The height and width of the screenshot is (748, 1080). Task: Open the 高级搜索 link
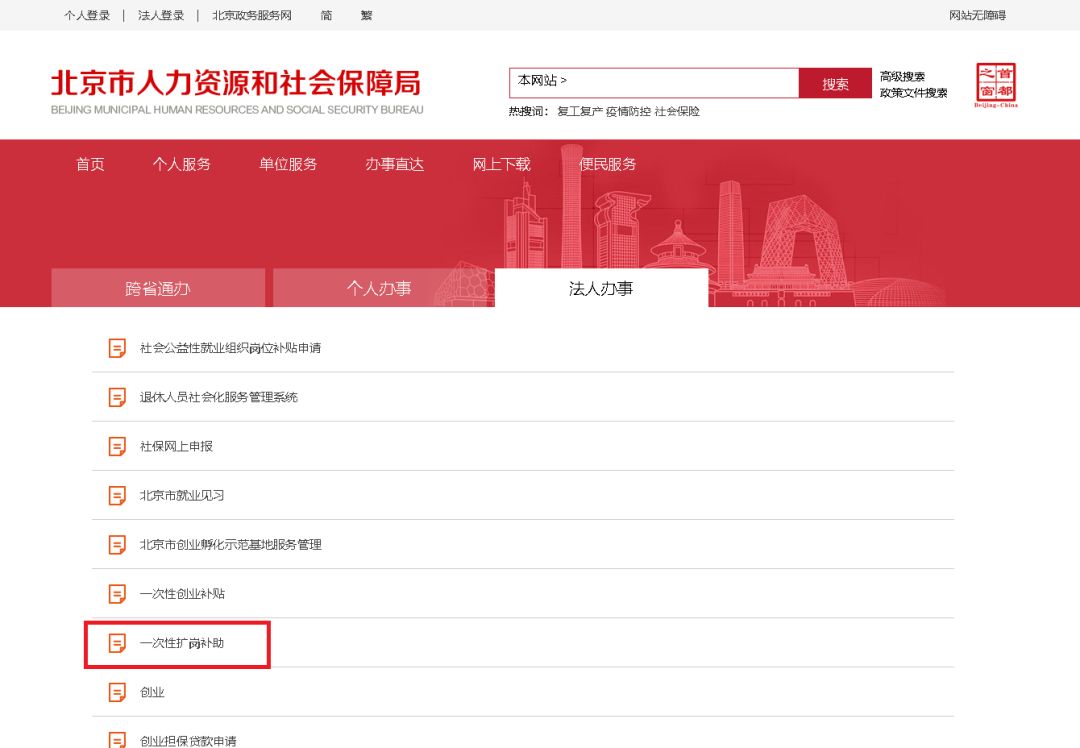click(x=902, y=77)
